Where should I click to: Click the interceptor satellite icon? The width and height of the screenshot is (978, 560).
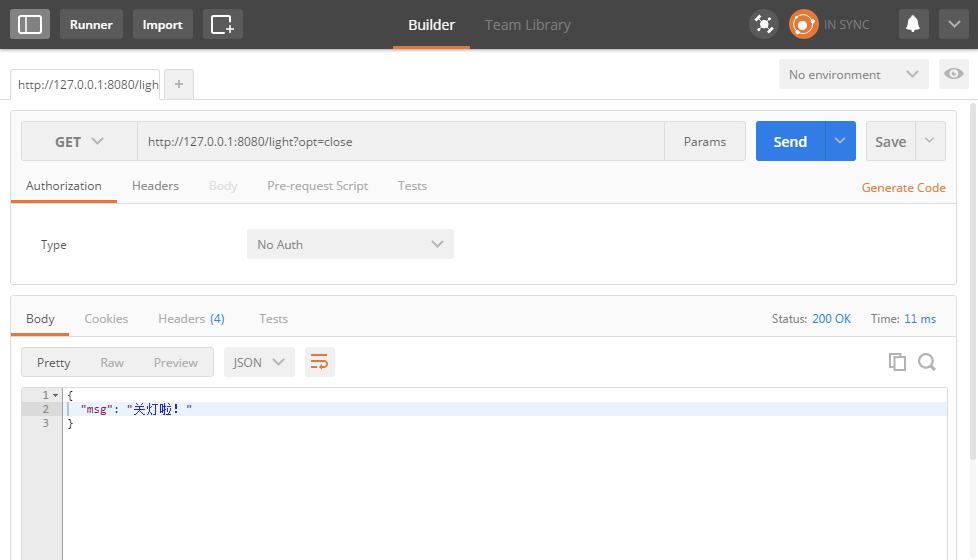[x=764, y=24]
